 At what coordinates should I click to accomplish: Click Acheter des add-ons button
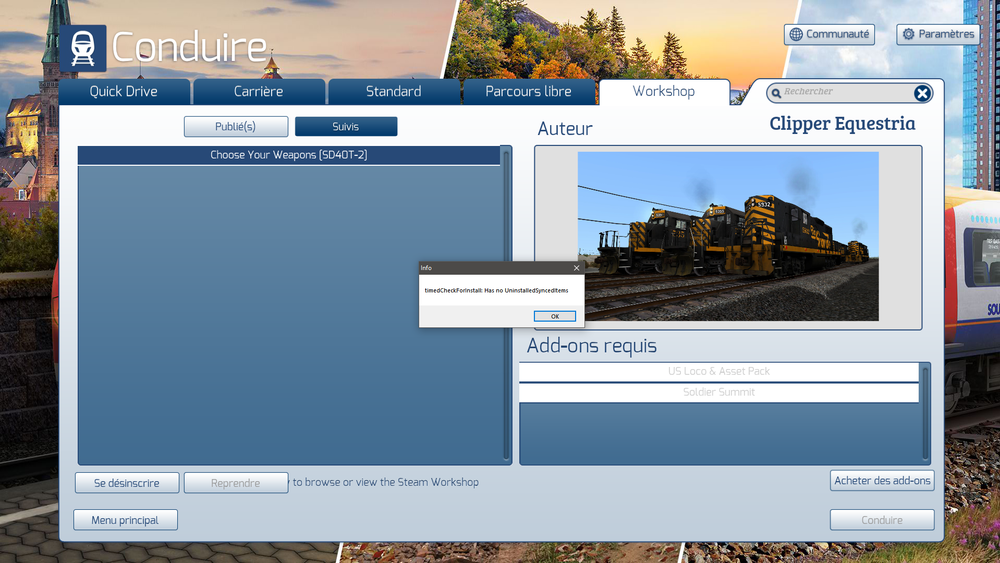(882, 481)
